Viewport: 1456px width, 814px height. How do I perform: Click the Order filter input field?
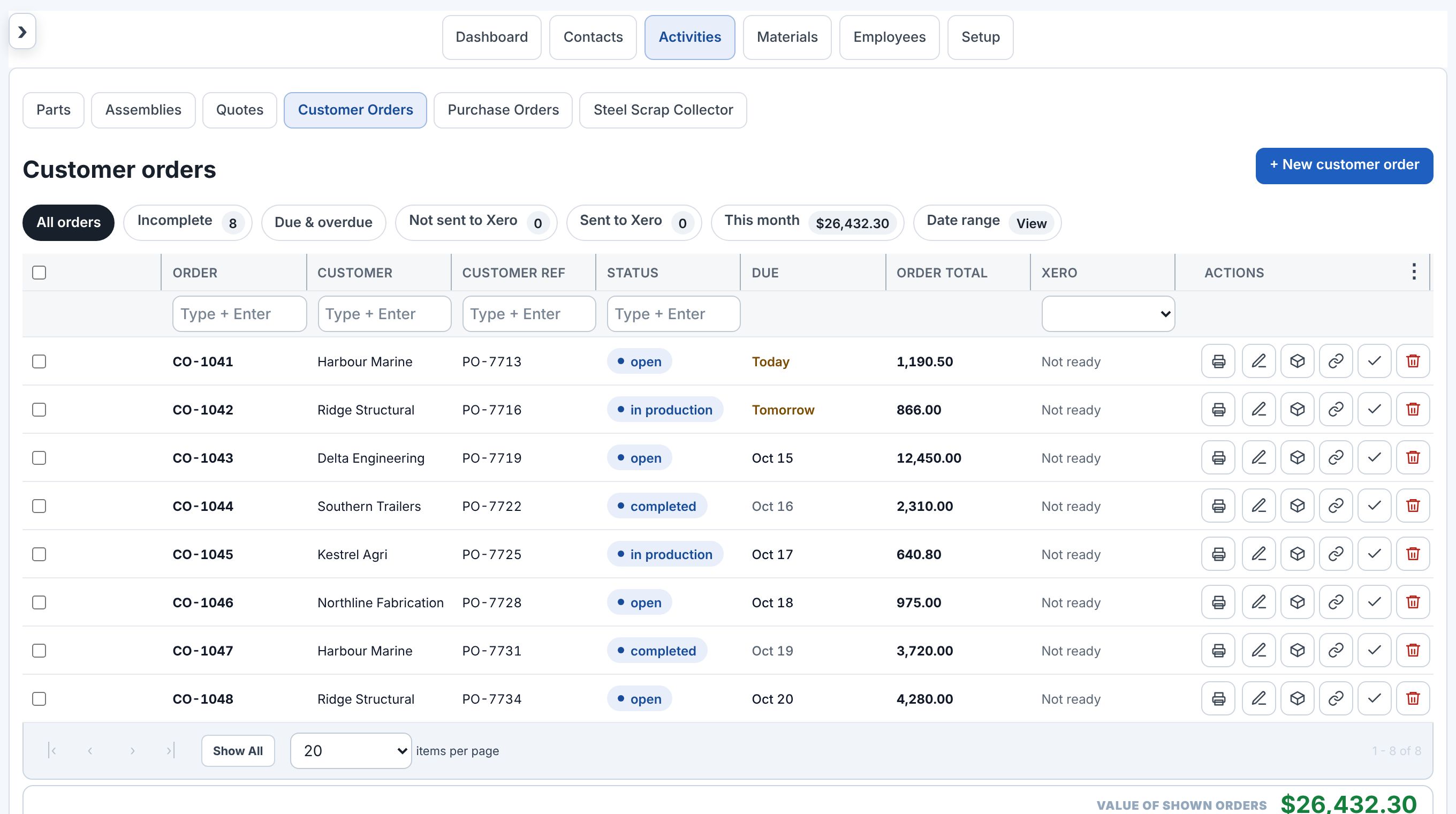click(240, 314)
